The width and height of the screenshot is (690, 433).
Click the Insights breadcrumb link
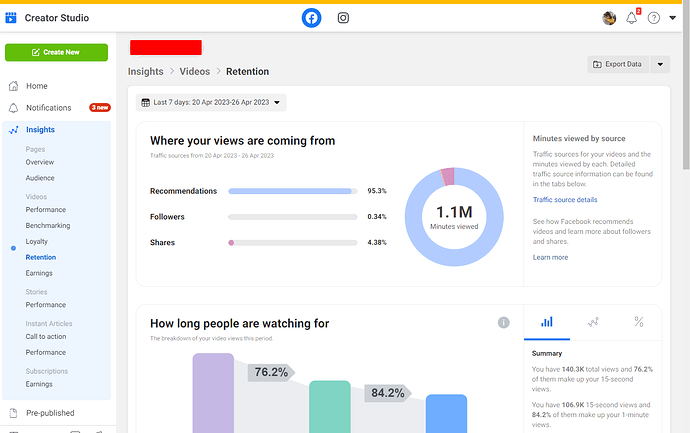click(x=146, y=71)
